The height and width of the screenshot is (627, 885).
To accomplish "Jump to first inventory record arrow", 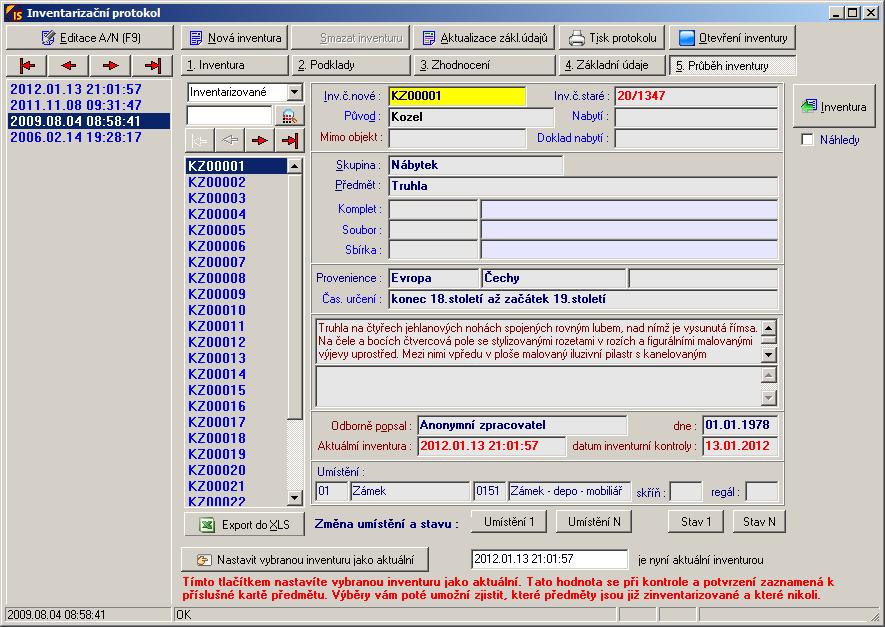I will pos(27,65).
